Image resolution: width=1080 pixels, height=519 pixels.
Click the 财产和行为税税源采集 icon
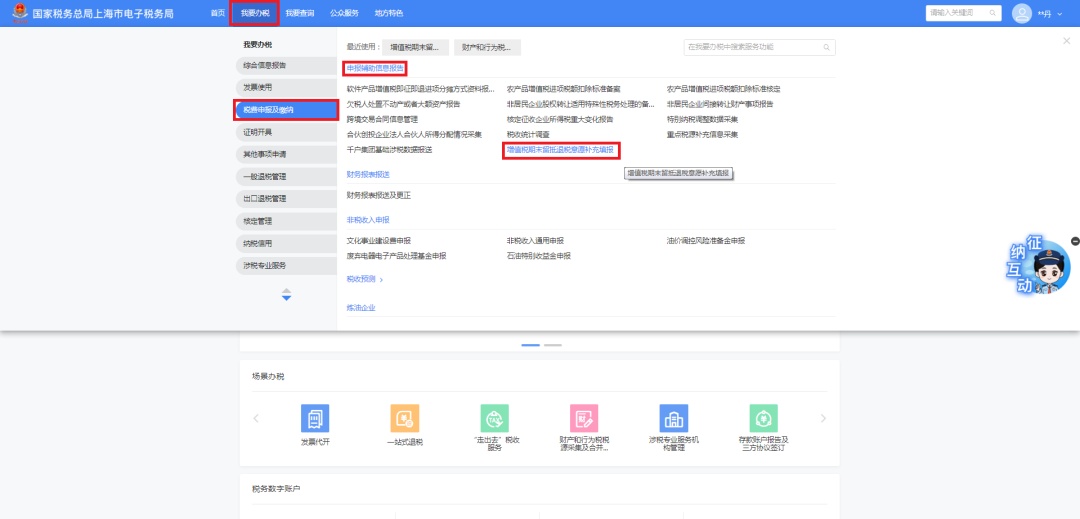(x=584, y=419)
